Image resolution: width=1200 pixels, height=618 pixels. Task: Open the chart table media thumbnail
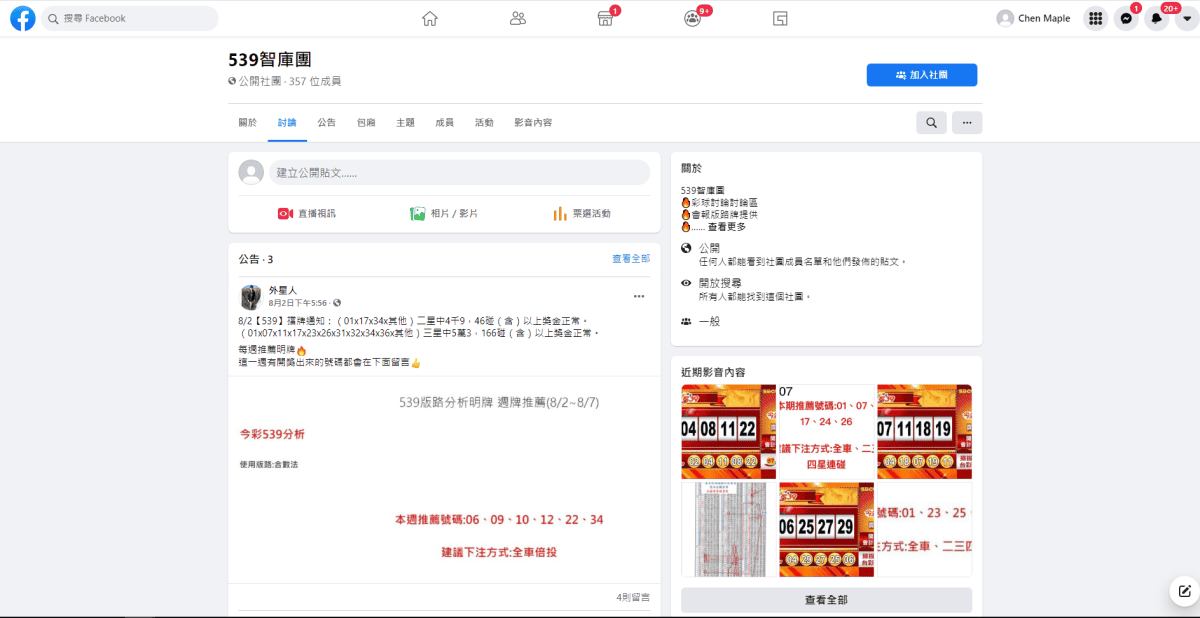point(728,529)
